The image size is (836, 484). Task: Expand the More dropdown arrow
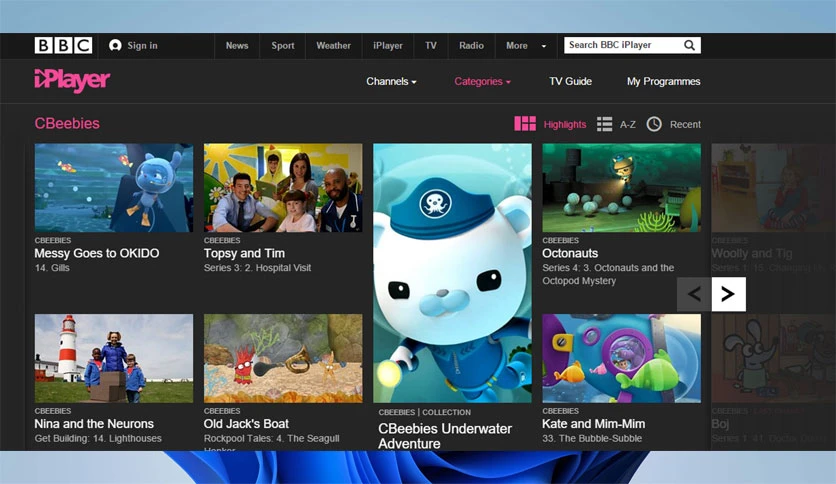click(x=544, y=46)
